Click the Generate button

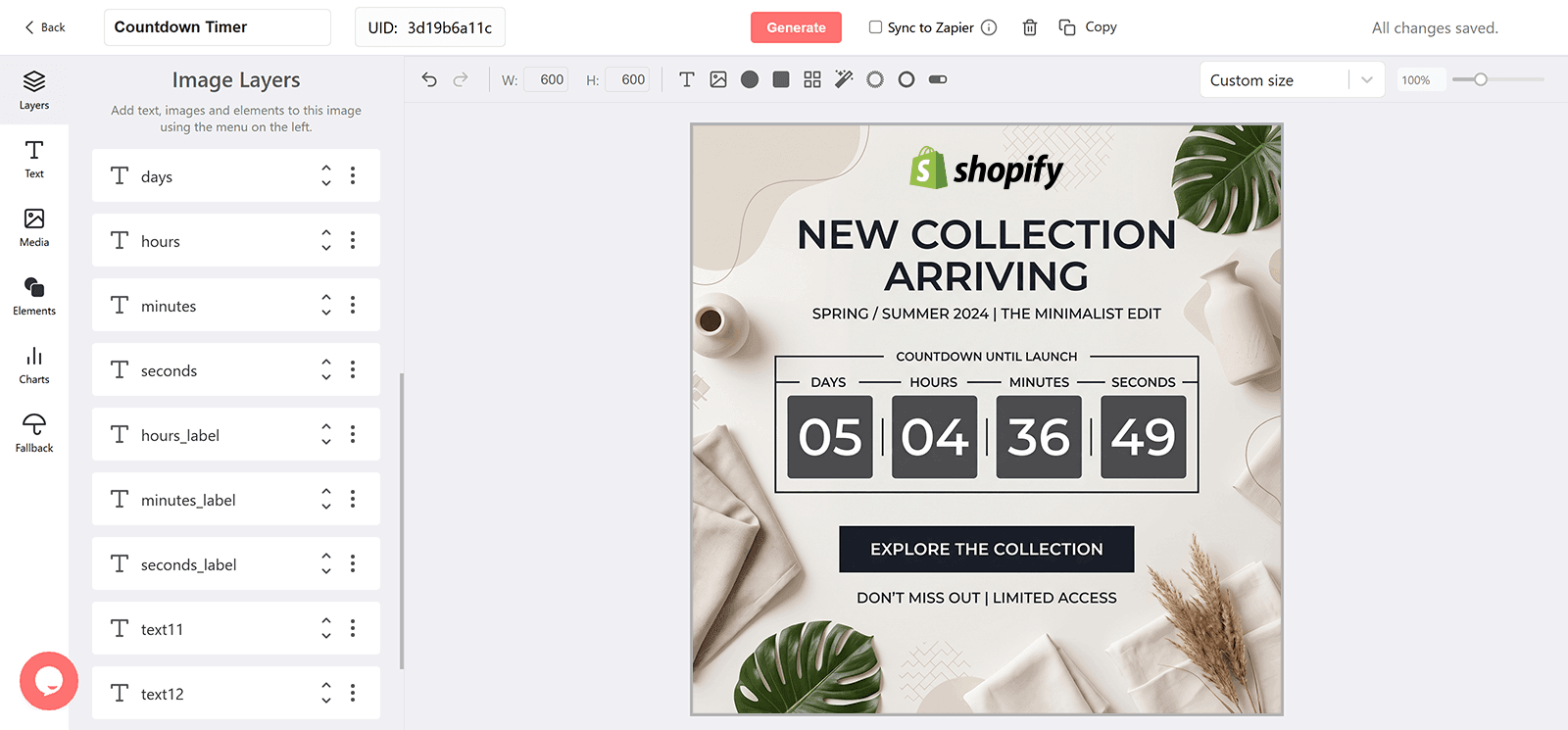[x=796, y=27]
